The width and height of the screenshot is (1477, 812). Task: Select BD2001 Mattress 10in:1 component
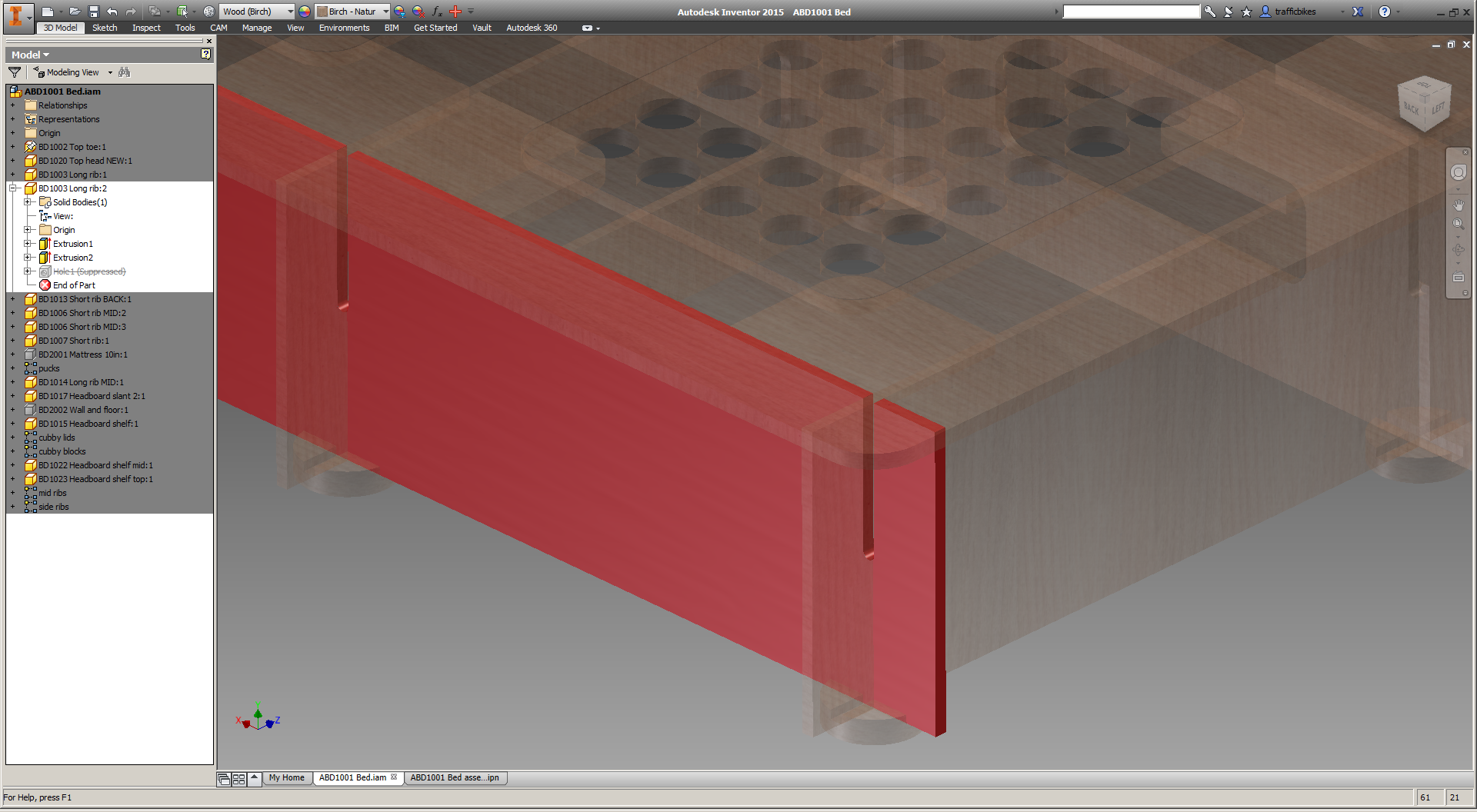tap(83, 354)
